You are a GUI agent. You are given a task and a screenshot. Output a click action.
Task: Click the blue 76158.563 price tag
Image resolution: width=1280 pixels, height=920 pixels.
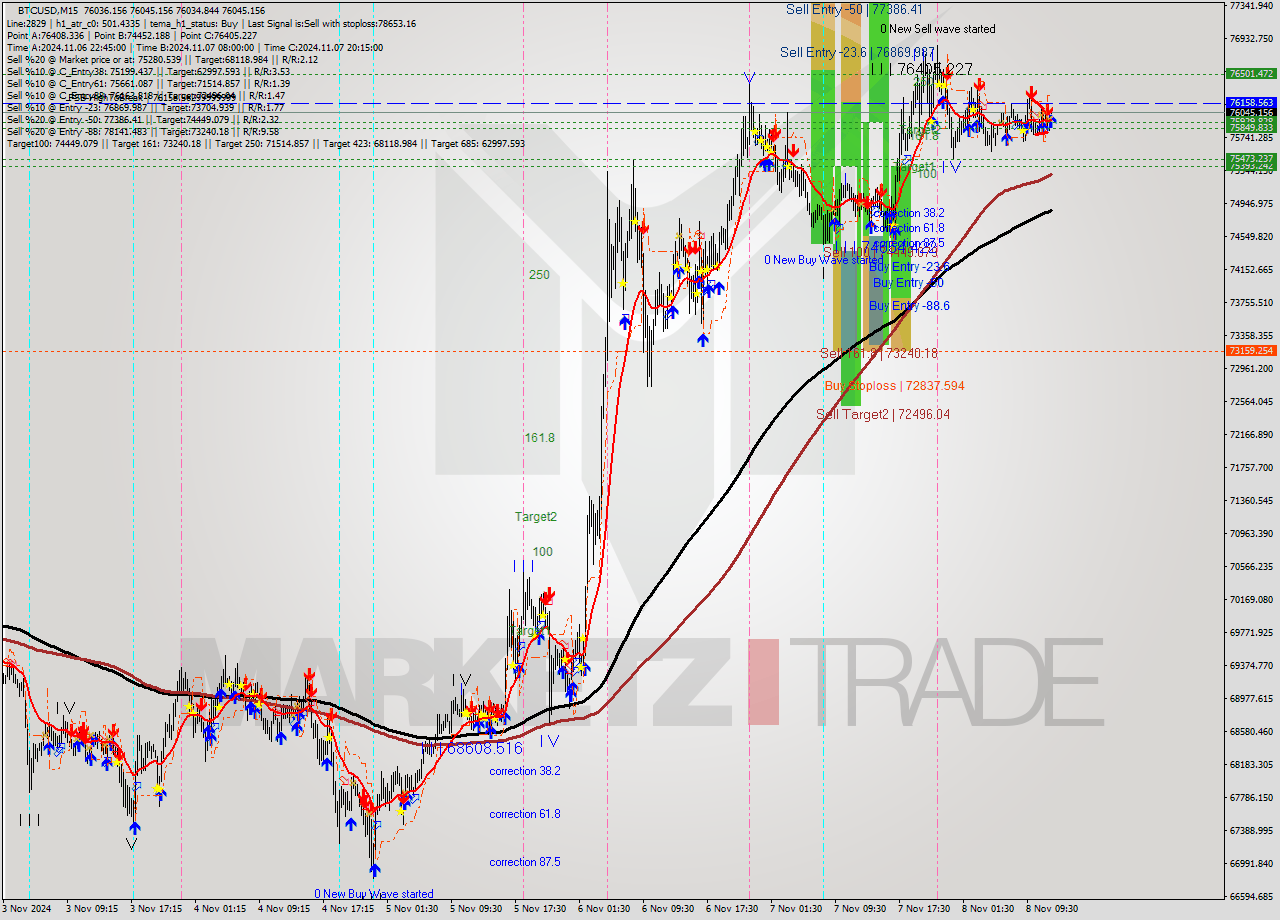pos(1251,102)
